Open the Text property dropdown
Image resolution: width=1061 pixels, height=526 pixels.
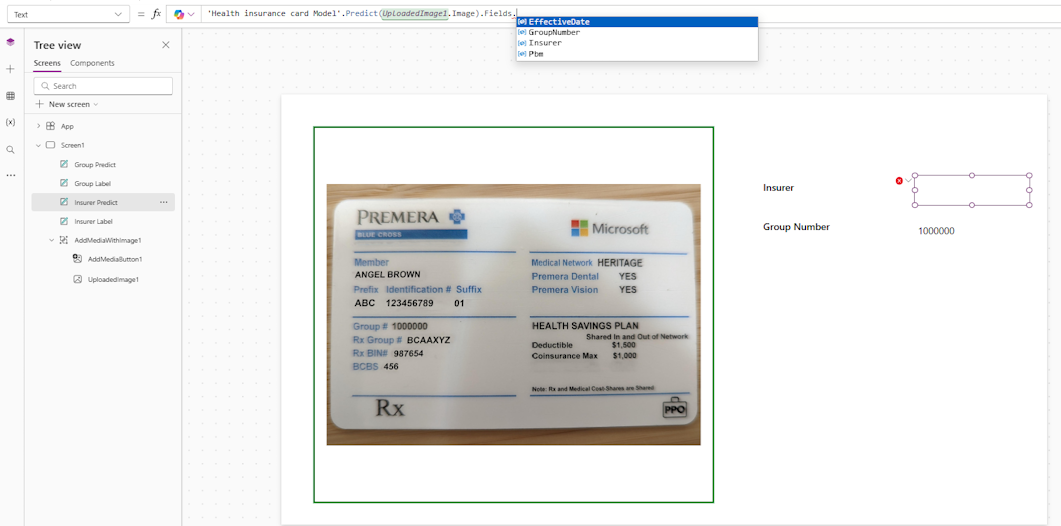coord(68,14)
